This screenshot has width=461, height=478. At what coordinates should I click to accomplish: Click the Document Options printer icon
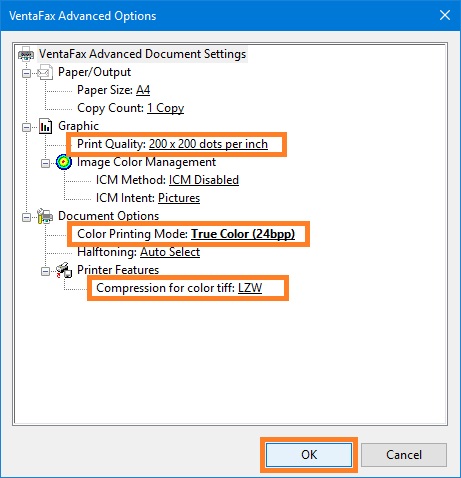[45, 216]
